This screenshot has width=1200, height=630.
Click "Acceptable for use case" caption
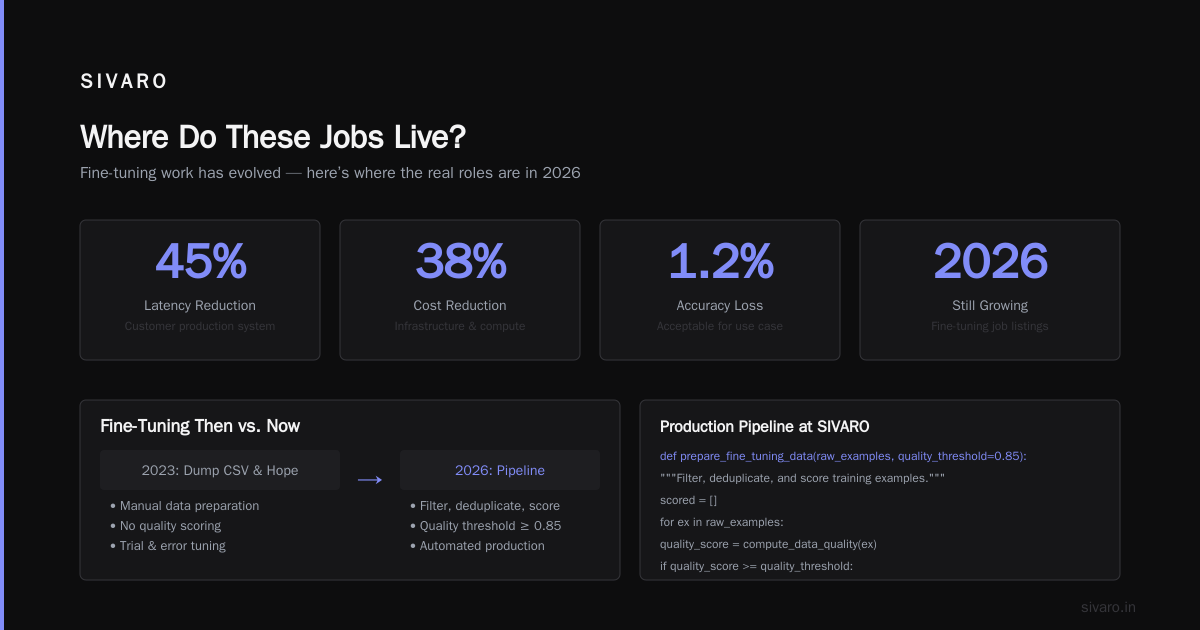pos(720,326)
